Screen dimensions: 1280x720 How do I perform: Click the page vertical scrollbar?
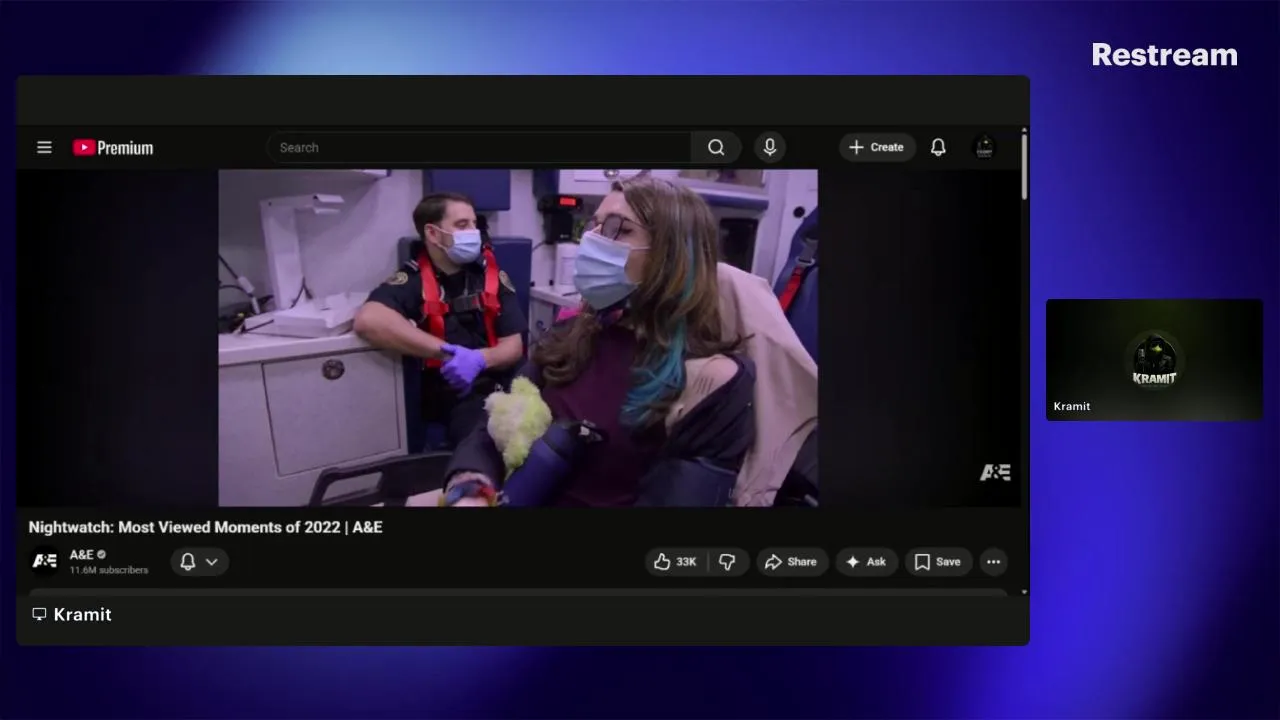click(1023, 165)
